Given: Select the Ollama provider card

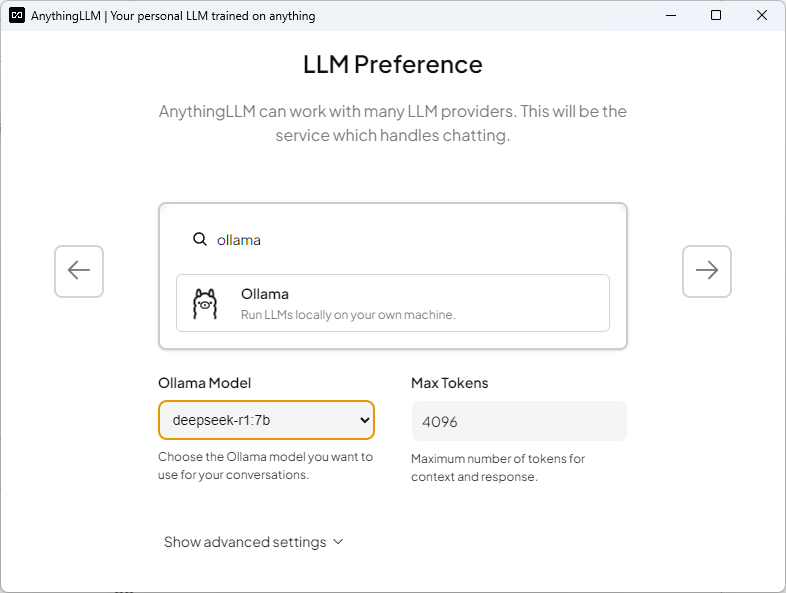Looking at the screenshot, I should [x=392, y=303].
